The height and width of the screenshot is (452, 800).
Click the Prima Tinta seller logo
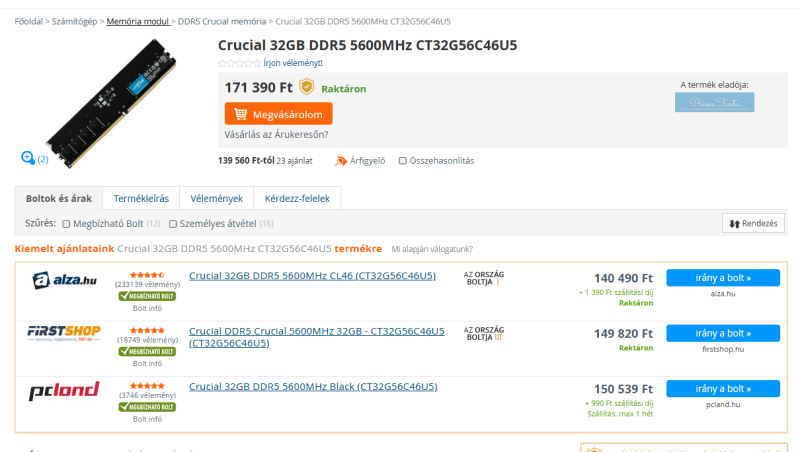click(x=714, y=102)
